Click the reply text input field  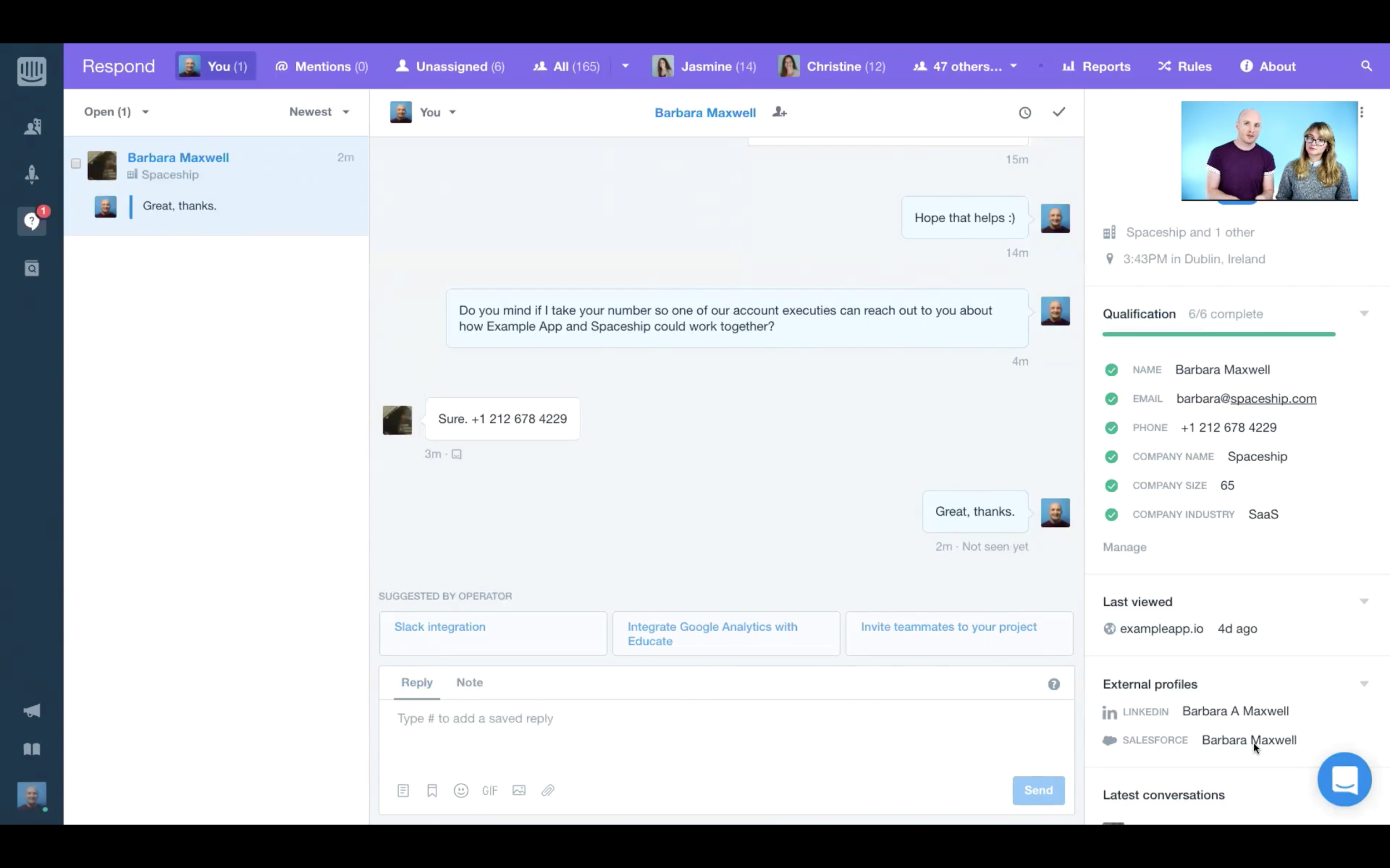point(726,735)
